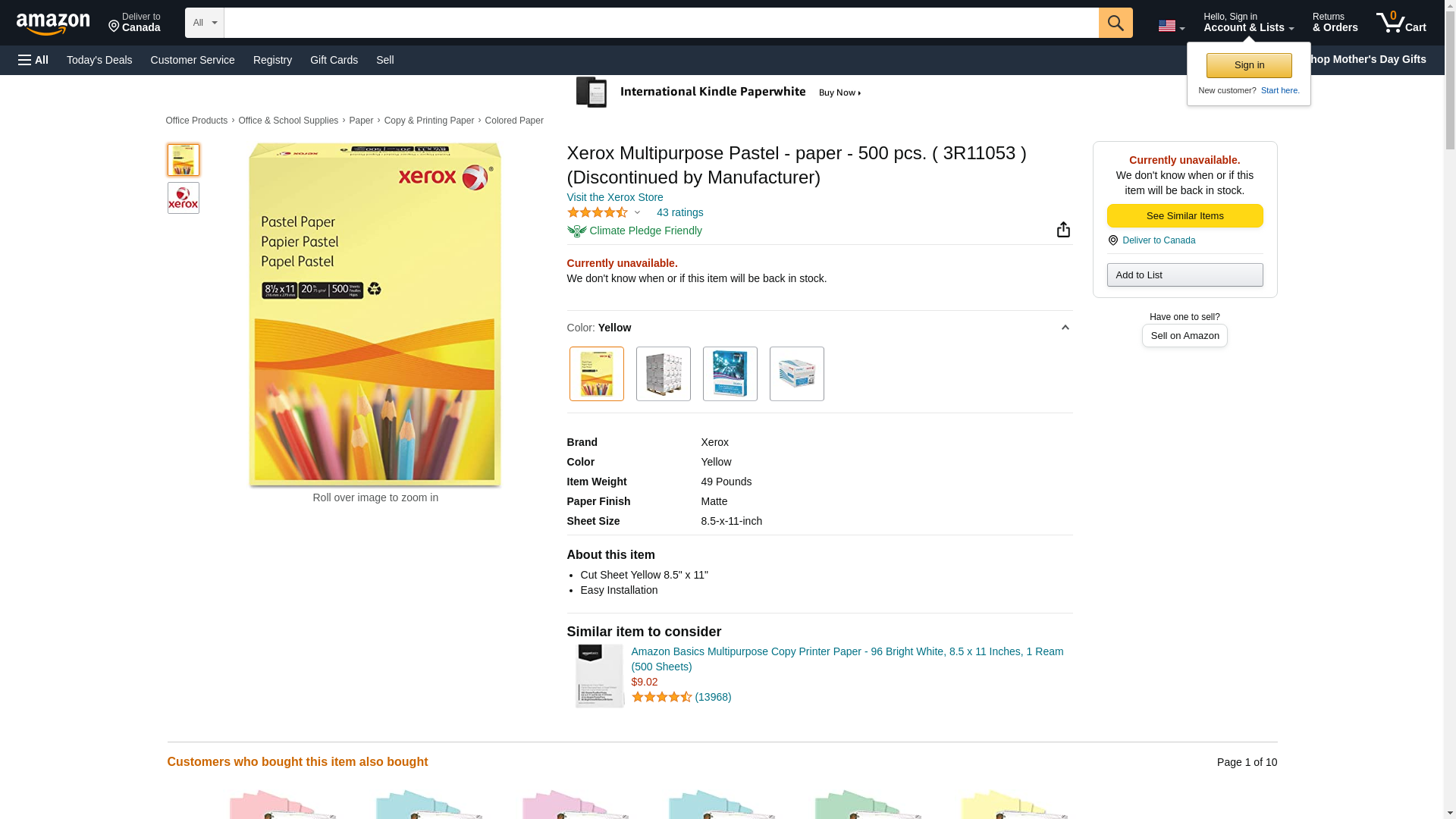Select the paper pallet variant swatch
Viewport: 1456px width, 819px height.
663,374
